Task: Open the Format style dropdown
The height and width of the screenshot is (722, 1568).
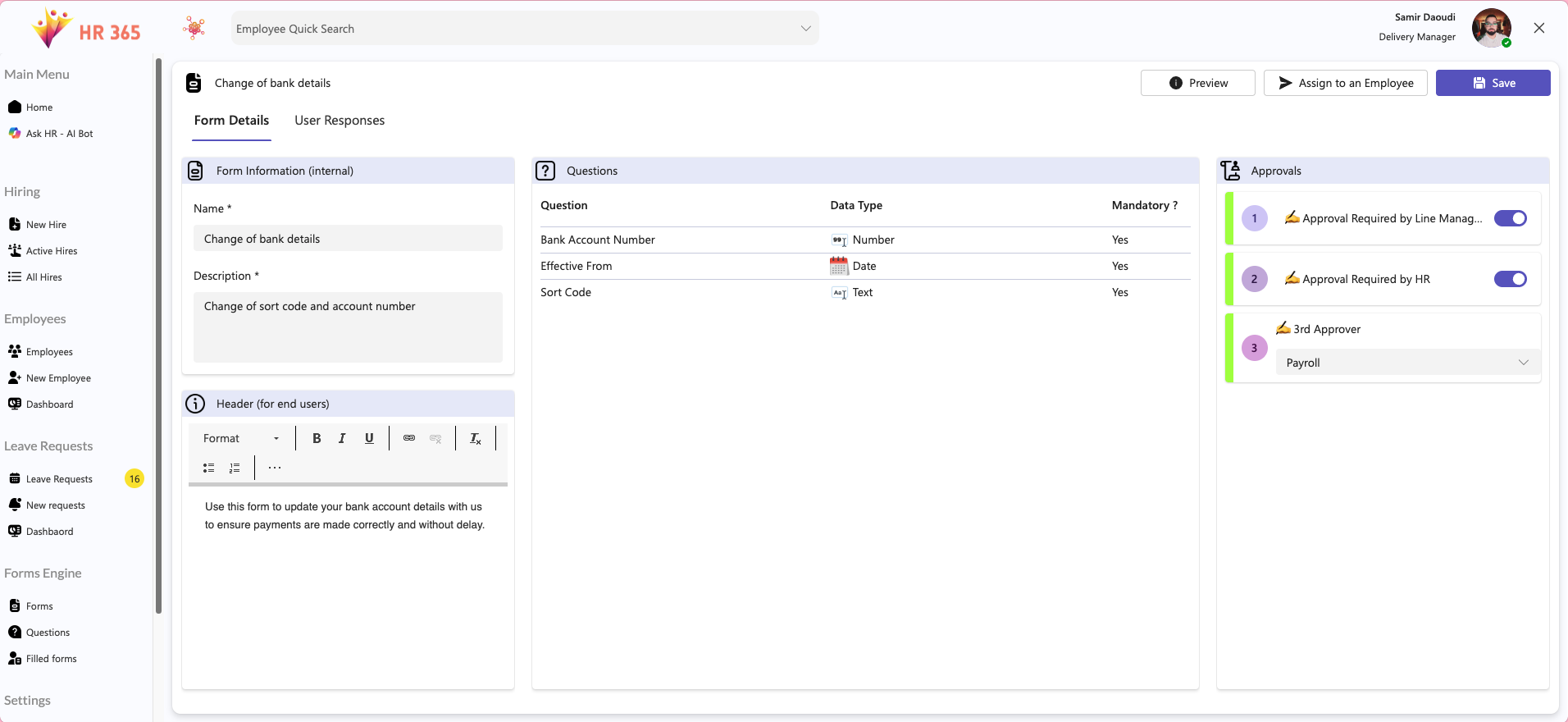Action: pyautogui.click(x=241, y=438)
